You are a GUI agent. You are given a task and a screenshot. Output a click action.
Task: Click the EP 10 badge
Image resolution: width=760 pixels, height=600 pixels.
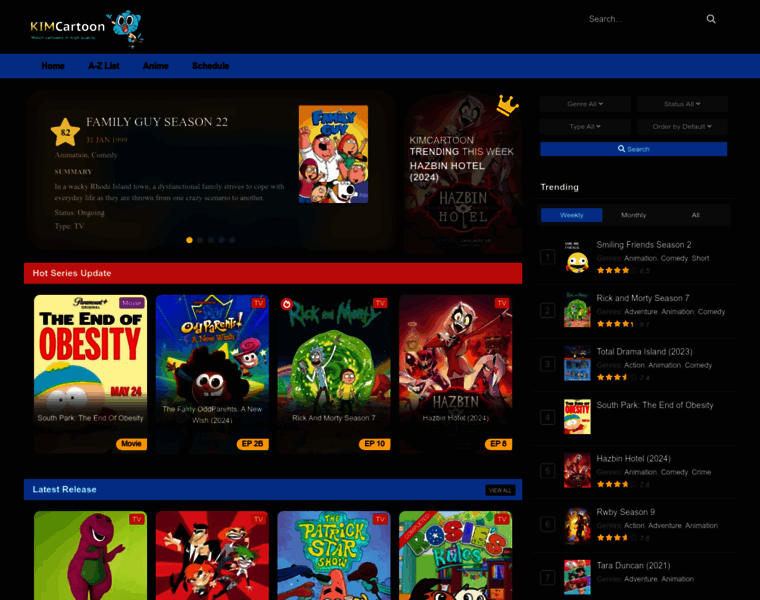(375, 444)
